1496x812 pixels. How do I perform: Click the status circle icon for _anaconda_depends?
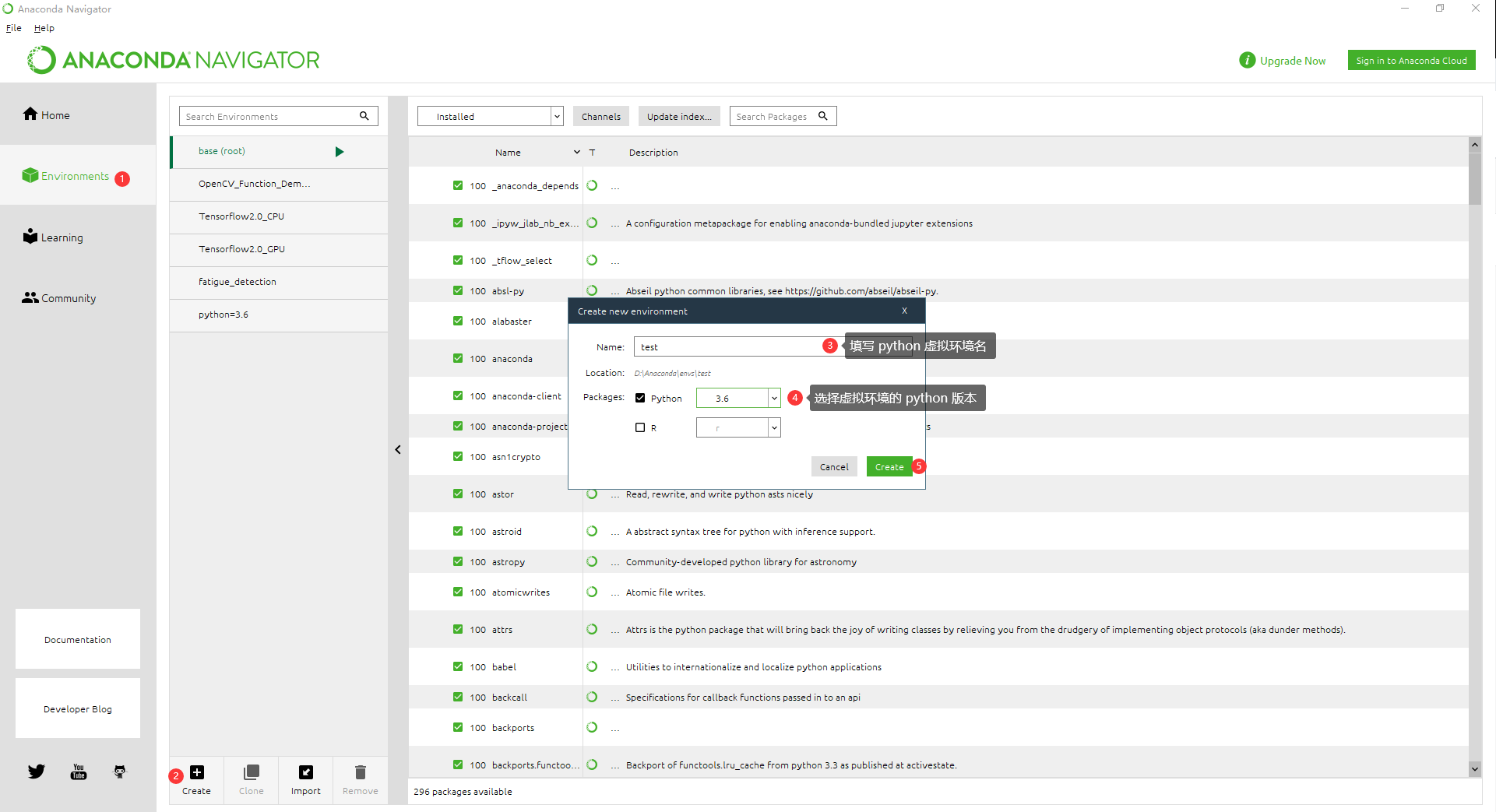click(x=592, y=185)
